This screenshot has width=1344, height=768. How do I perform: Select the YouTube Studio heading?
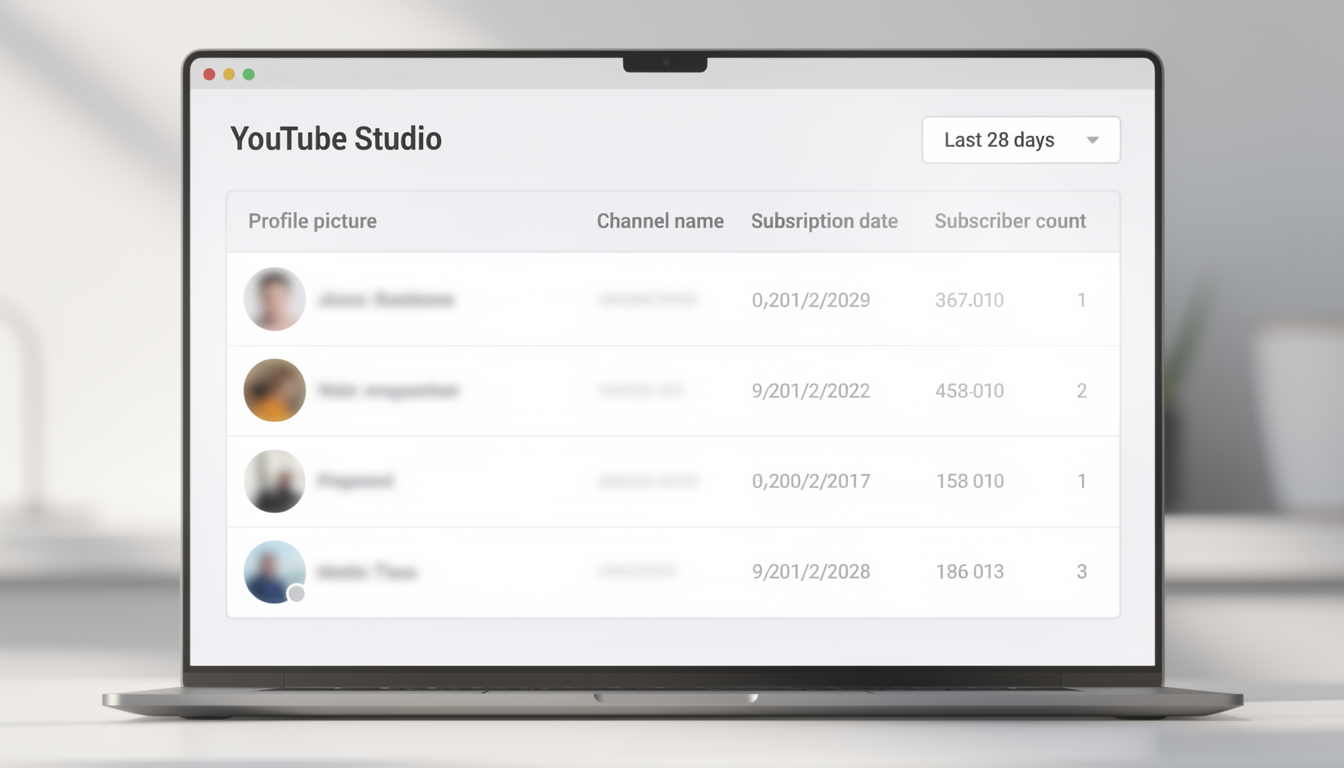coord(336,139)
